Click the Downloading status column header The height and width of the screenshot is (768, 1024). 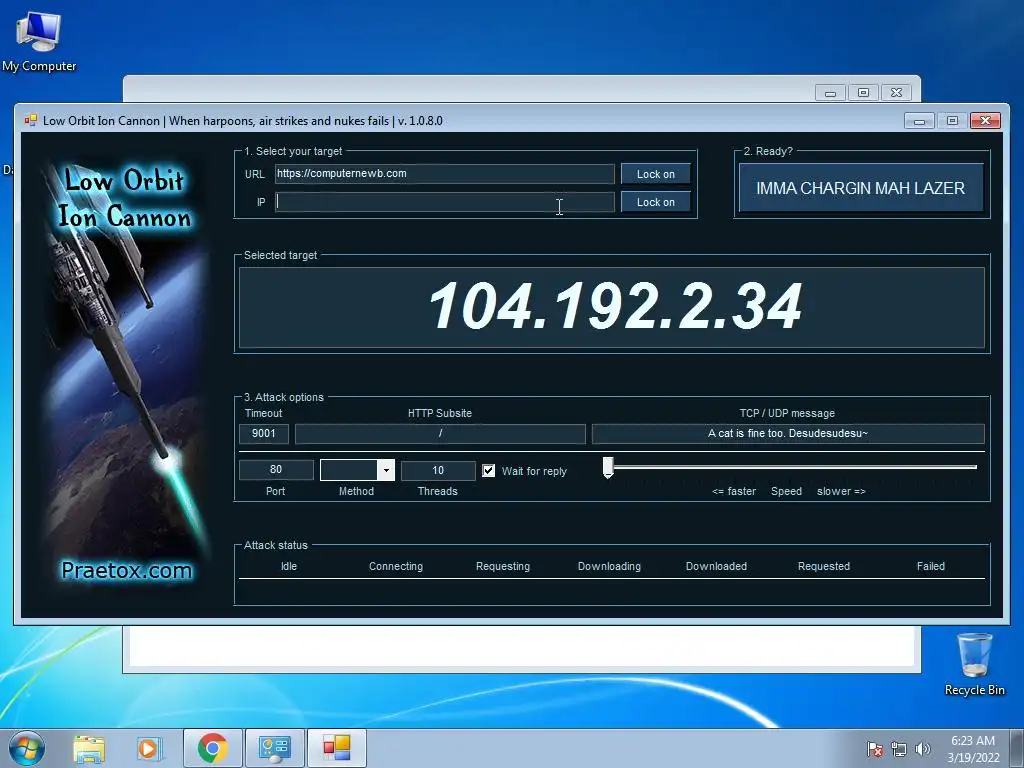[x=609, y=566]
